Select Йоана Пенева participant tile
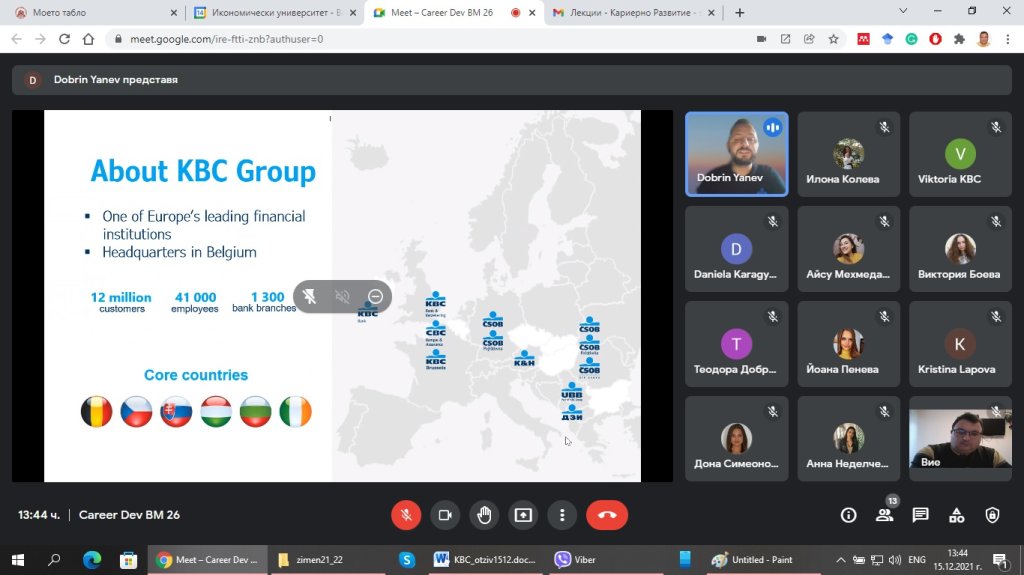 [x=848, y=344]
